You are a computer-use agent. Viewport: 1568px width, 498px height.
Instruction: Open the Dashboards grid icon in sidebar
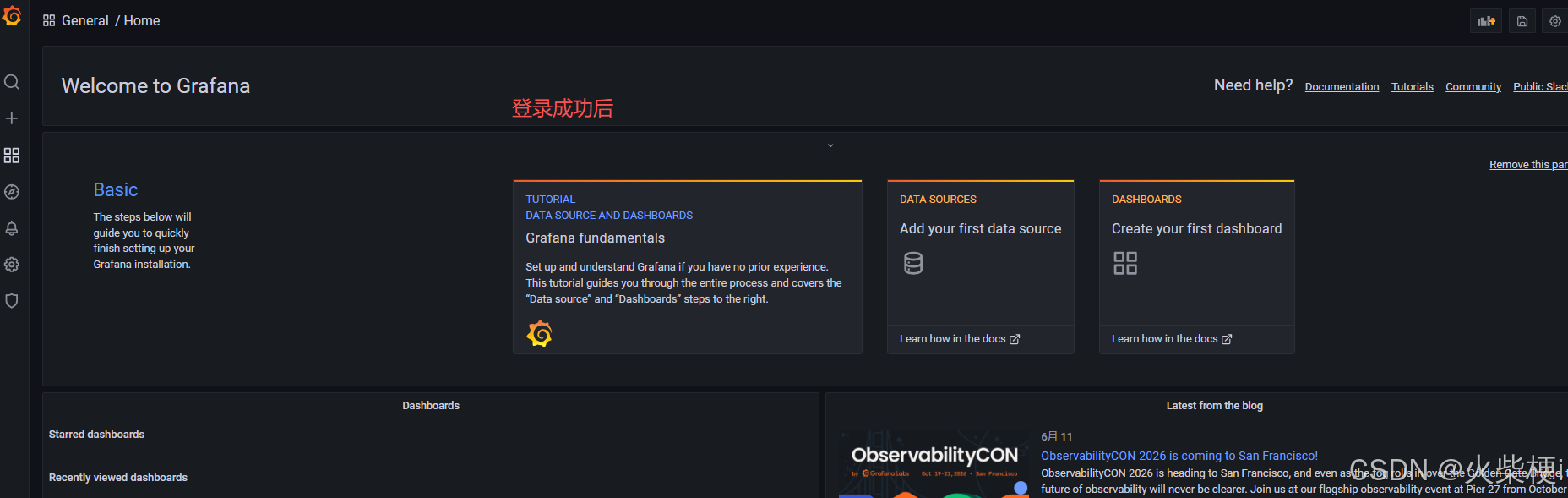tap(12, 156)
